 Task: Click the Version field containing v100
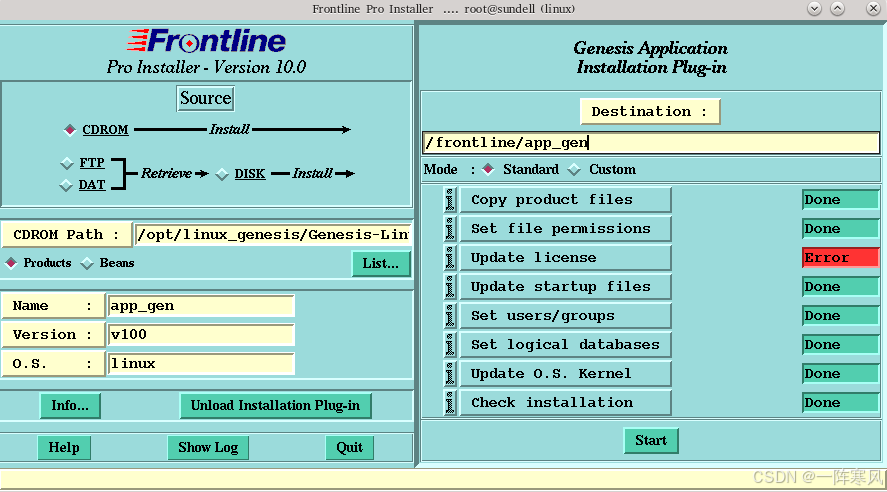(201, 335)
